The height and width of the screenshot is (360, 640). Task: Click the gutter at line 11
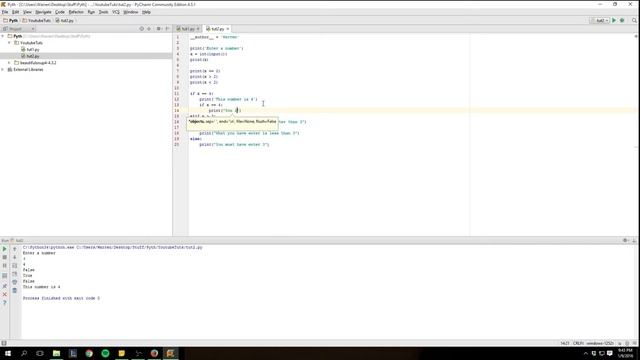click(177, 93)
